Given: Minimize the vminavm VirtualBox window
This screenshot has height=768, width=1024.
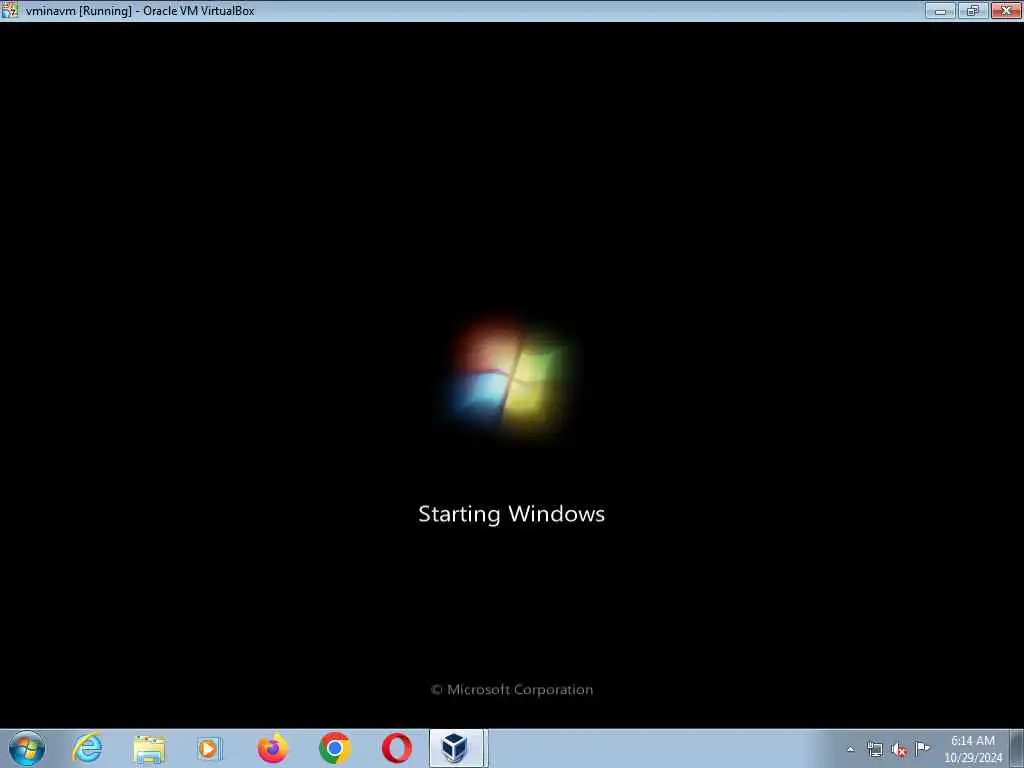Looking at the screenshot, I should pos(940,10).
